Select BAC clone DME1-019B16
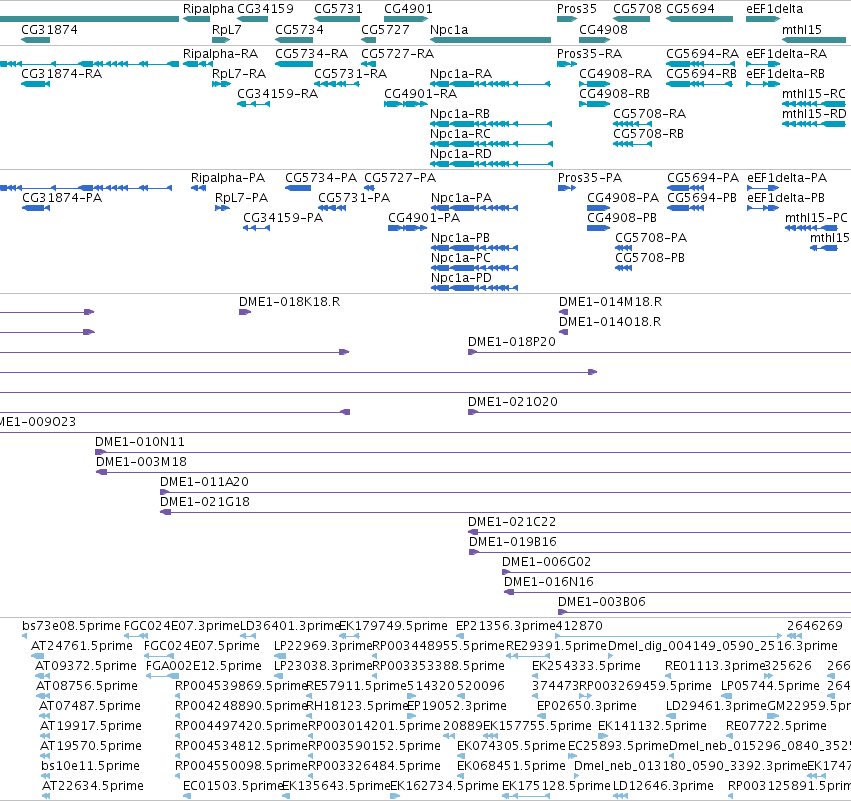Screen dimensions: 851x801 pos(512,542)
